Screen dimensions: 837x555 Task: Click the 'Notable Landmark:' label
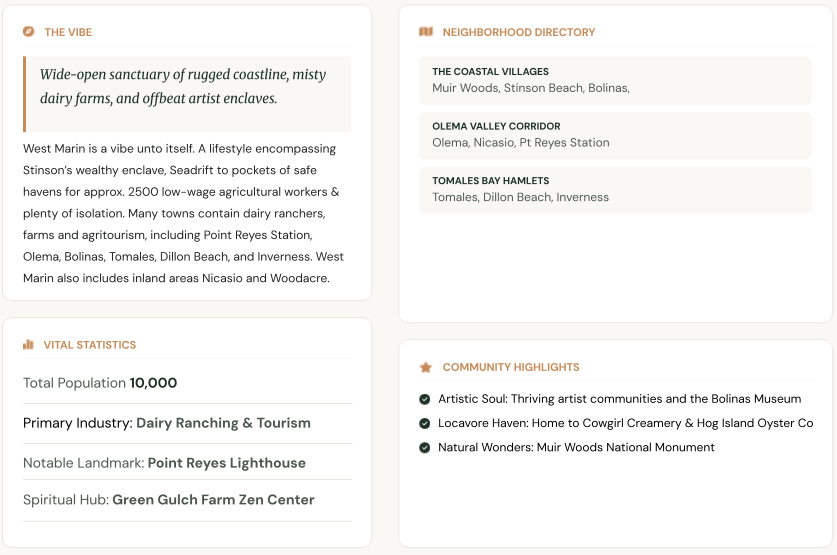coord(84,463)
